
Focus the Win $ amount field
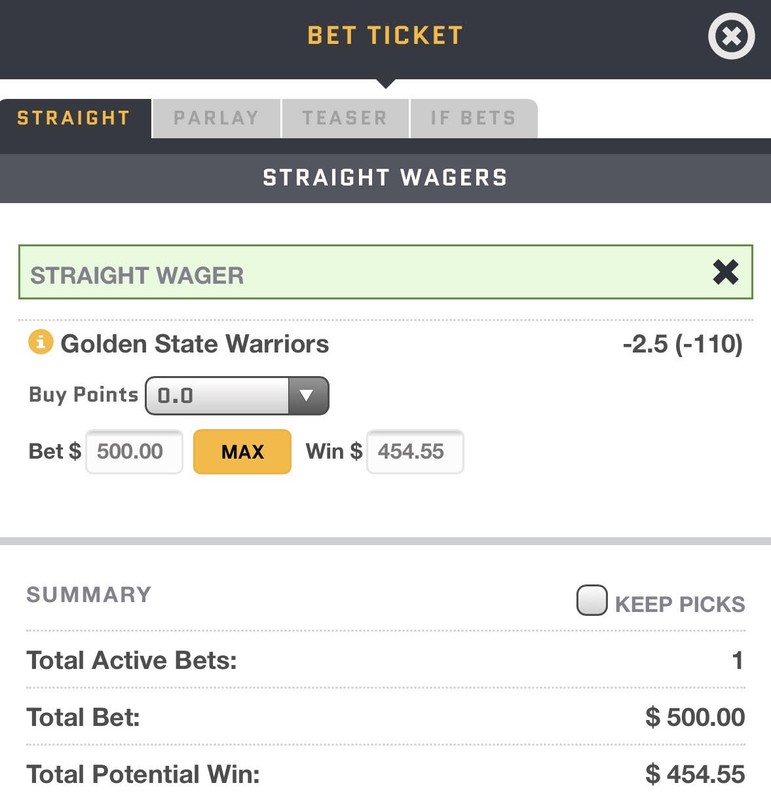click(x=415, y=452)
